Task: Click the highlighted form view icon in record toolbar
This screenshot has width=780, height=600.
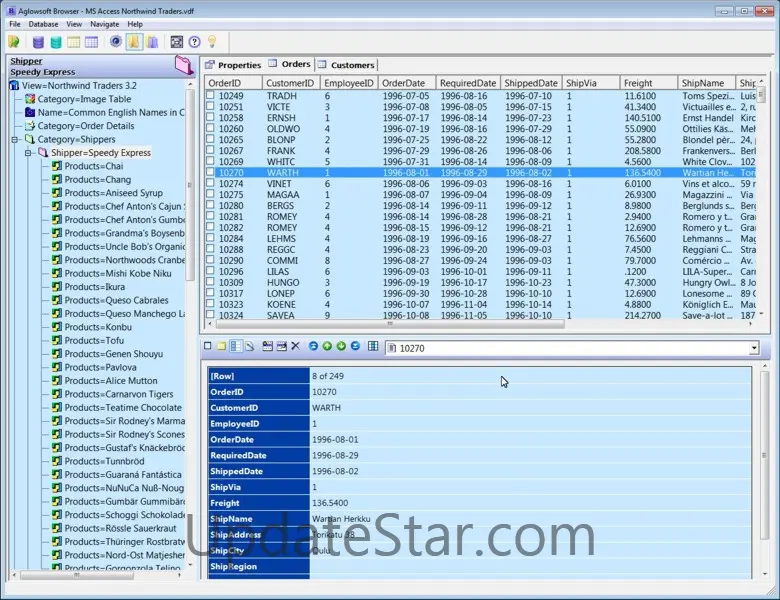Action: 235,346
